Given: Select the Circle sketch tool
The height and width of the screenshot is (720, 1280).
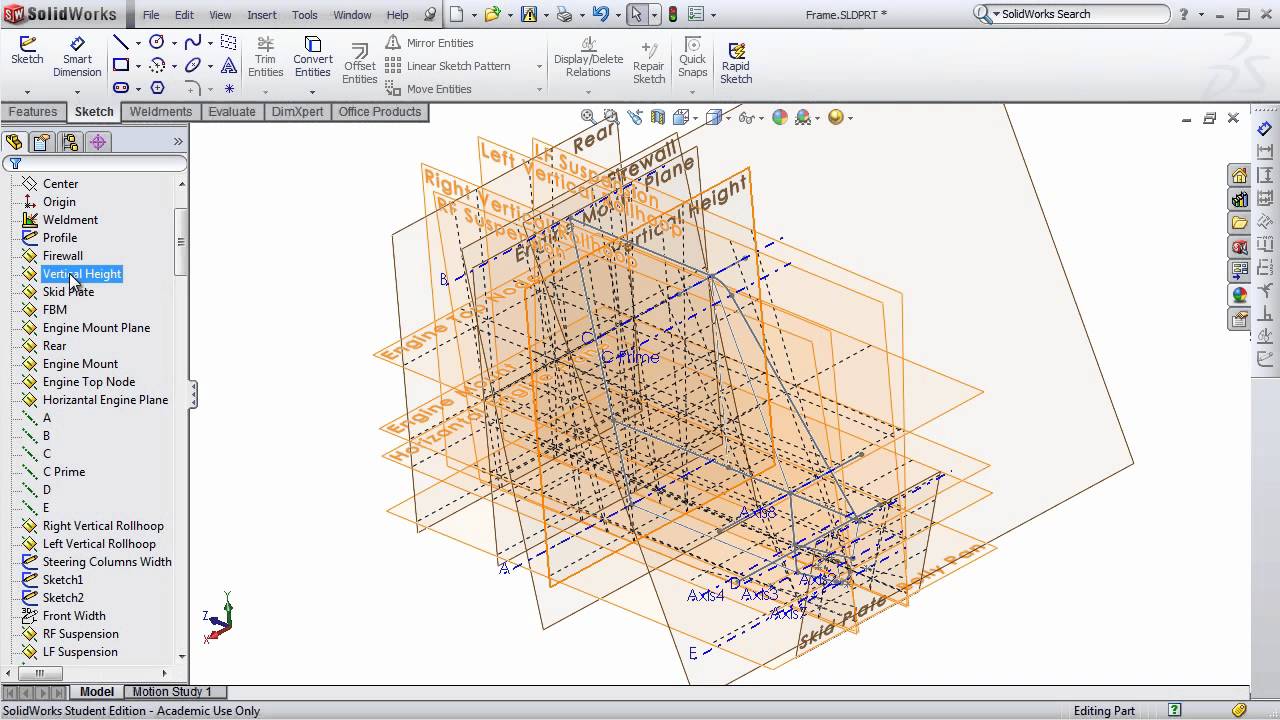Looking at the screenshot, I should [x=157, y=42].
